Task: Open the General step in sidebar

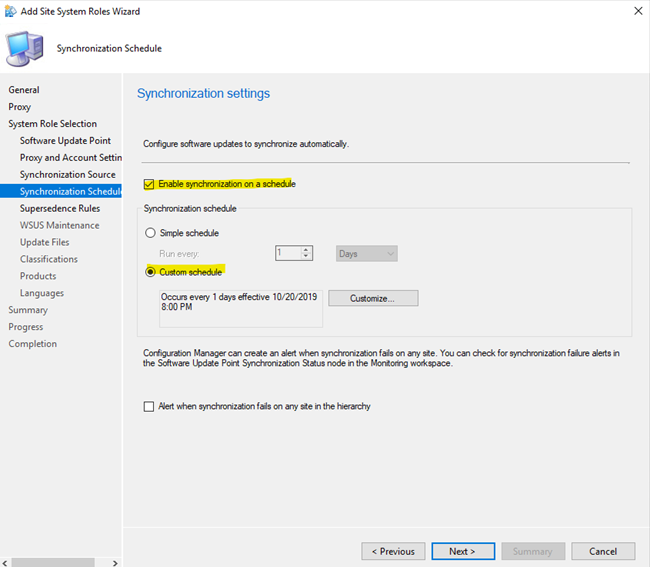Action: (24, 90)
